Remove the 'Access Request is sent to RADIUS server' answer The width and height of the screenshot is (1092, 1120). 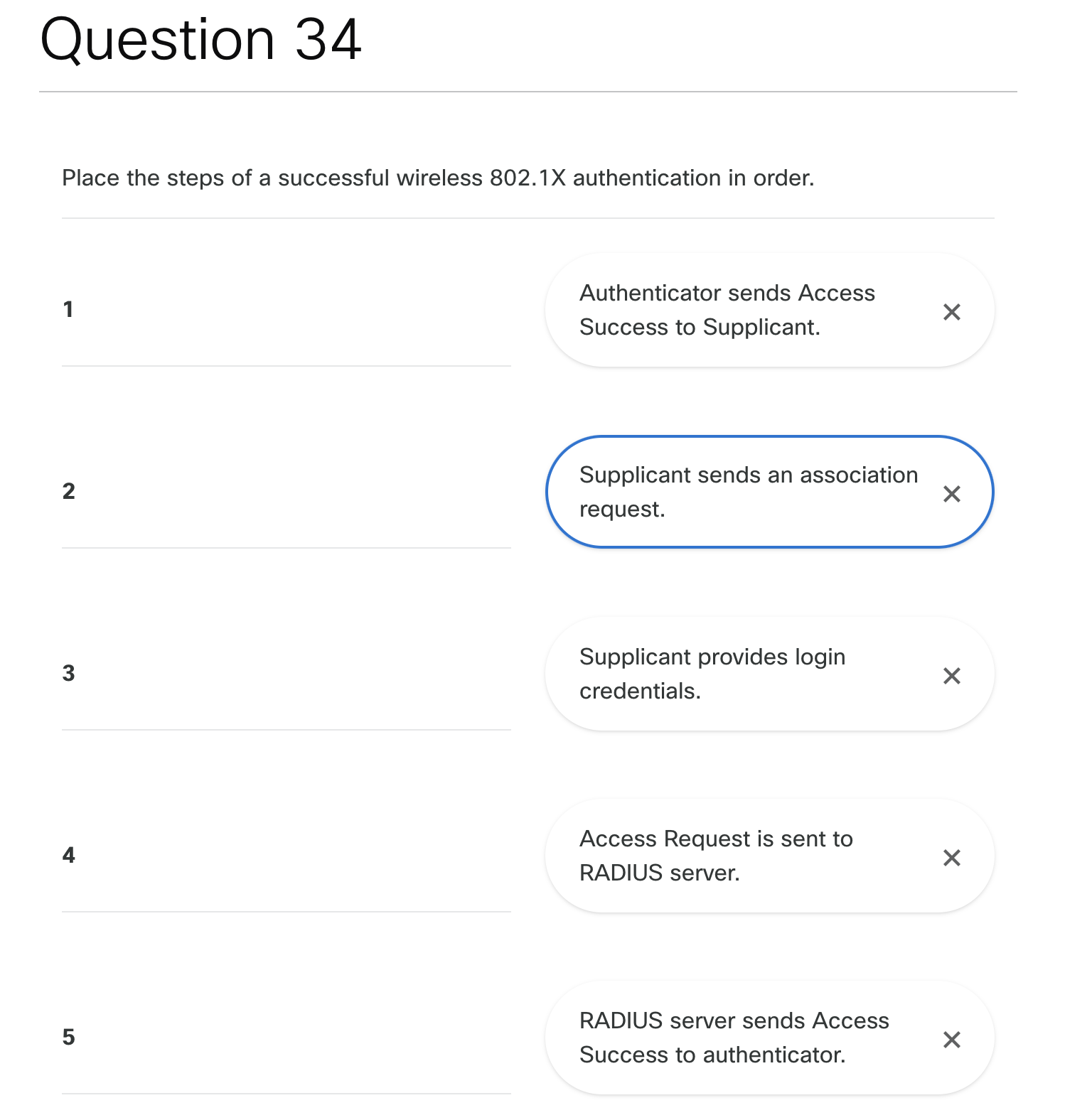pos(953,856)
